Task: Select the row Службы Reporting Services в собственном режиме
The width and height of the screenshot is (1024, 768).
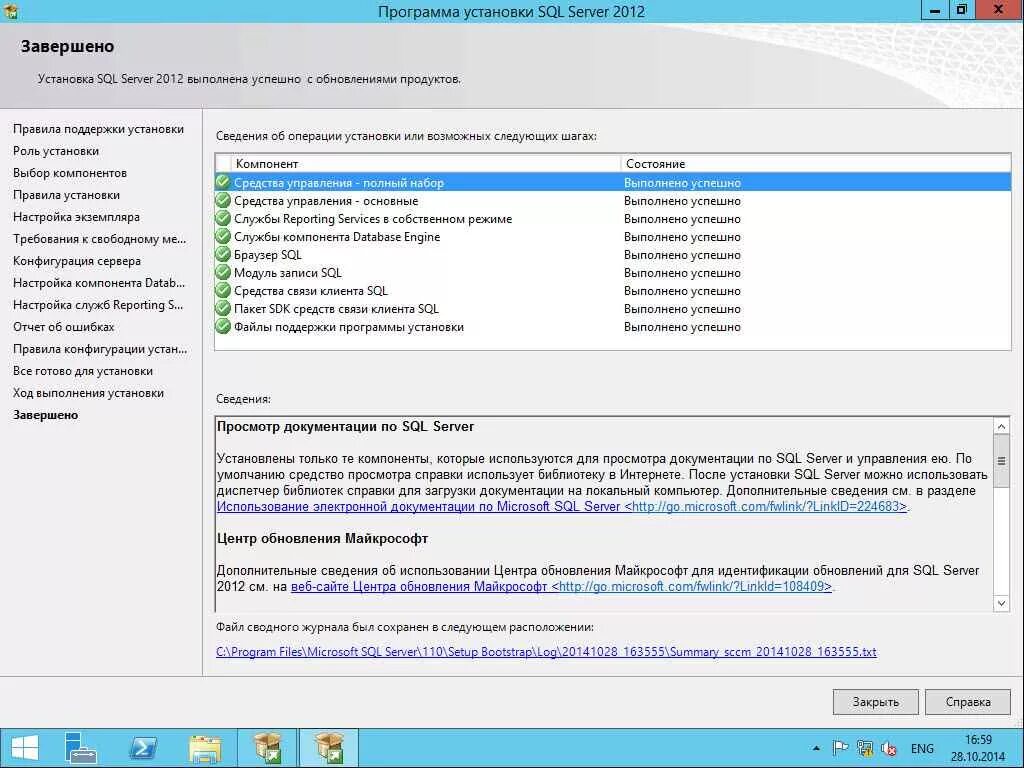Action: pyautogui.click(x=613, y=218)
